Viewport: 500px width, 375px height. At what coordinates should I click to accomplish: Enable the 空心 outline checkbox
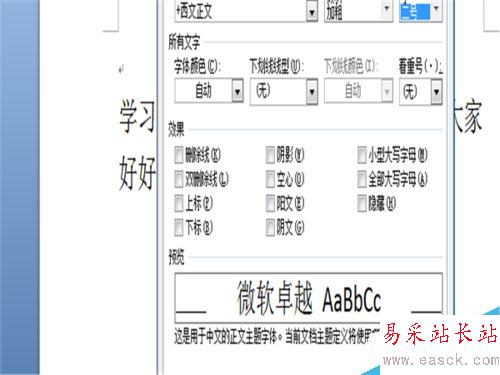tap(270, 179)
